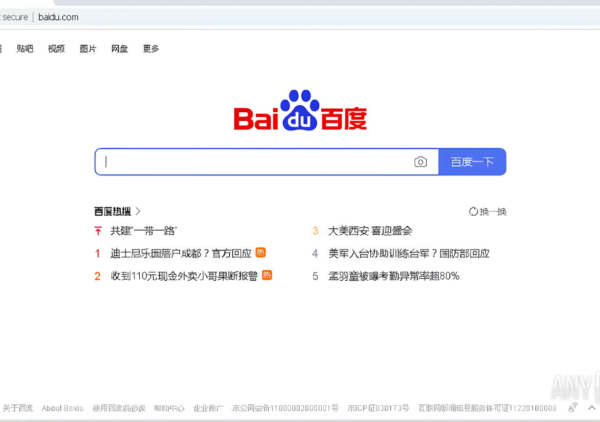Open hot search 美军入台协助训练台军？国防部回应

409,253
